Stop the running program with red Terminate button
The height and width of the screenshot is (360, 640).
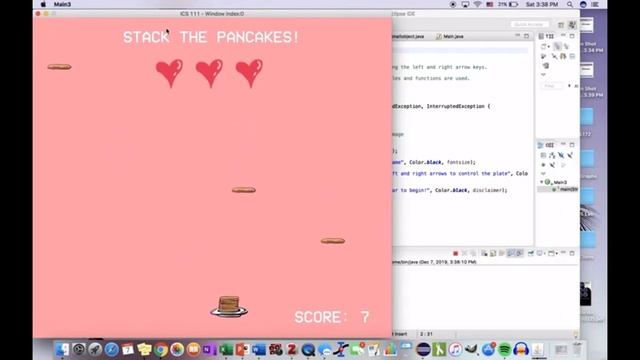[x=456, y=253]
